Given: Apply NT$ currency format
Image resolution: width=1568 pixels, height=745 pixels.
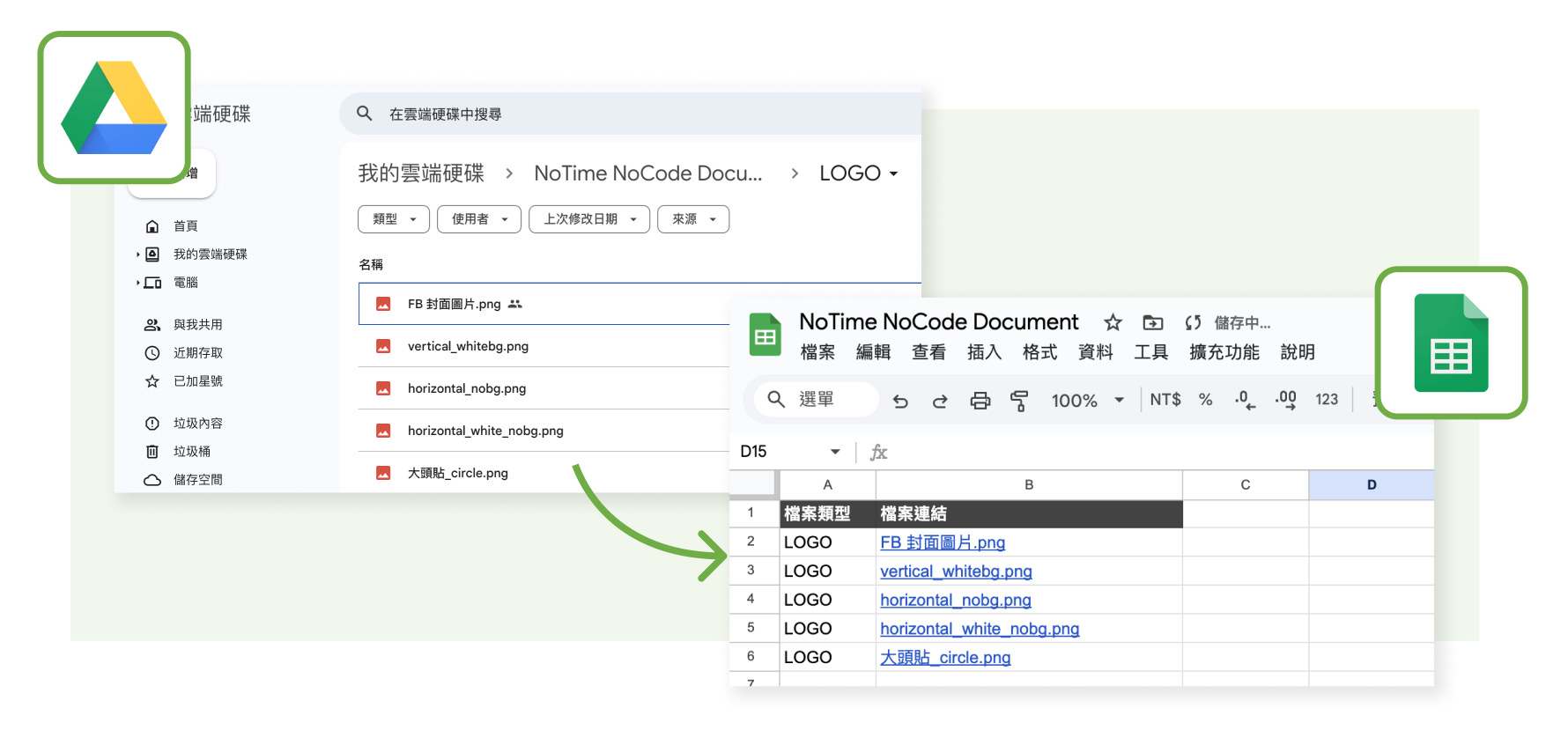Looking at the screenshot, I should click(1165, 400).
